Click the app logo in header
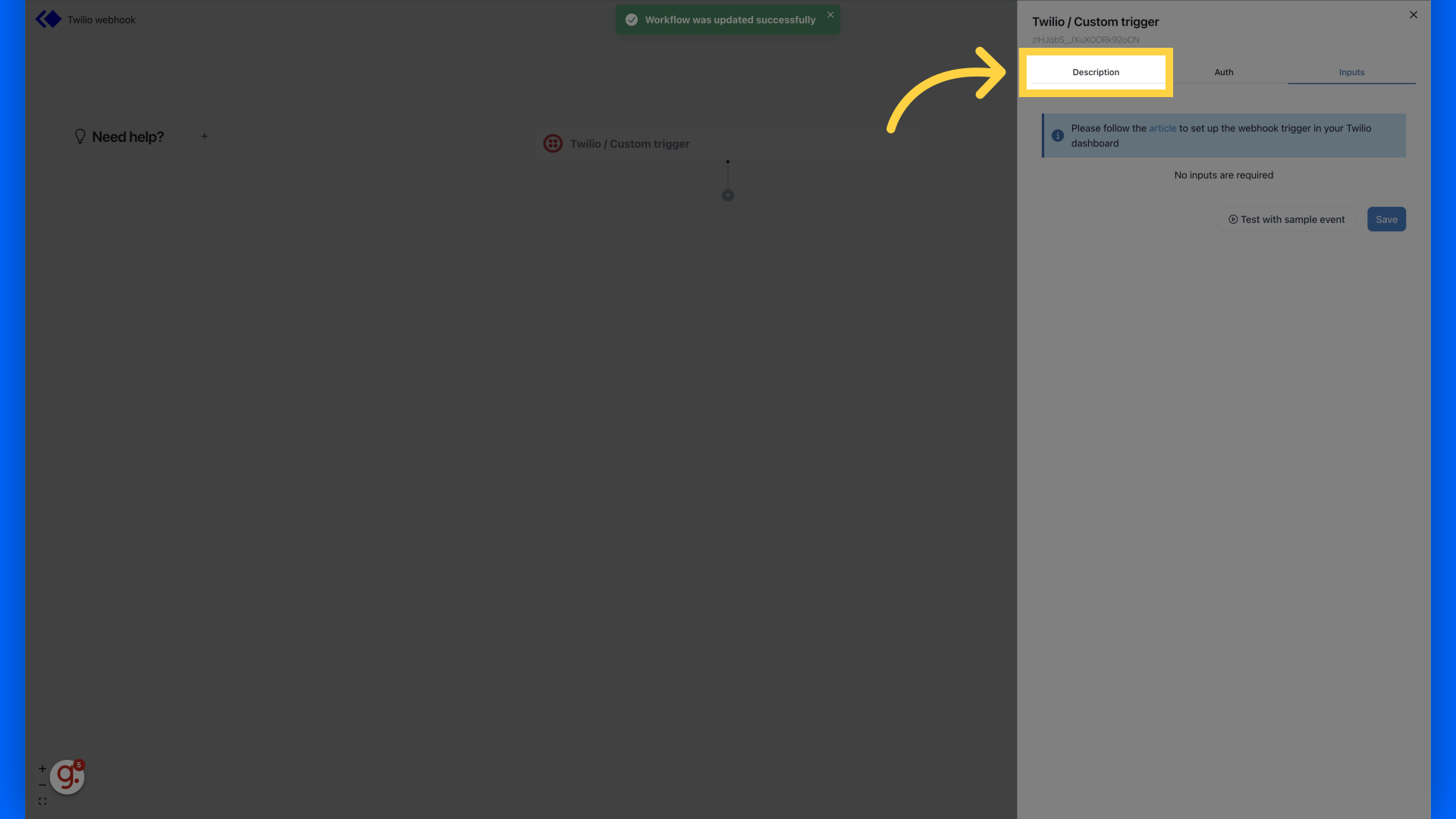1456x819 pixels. tap(48, 19)
